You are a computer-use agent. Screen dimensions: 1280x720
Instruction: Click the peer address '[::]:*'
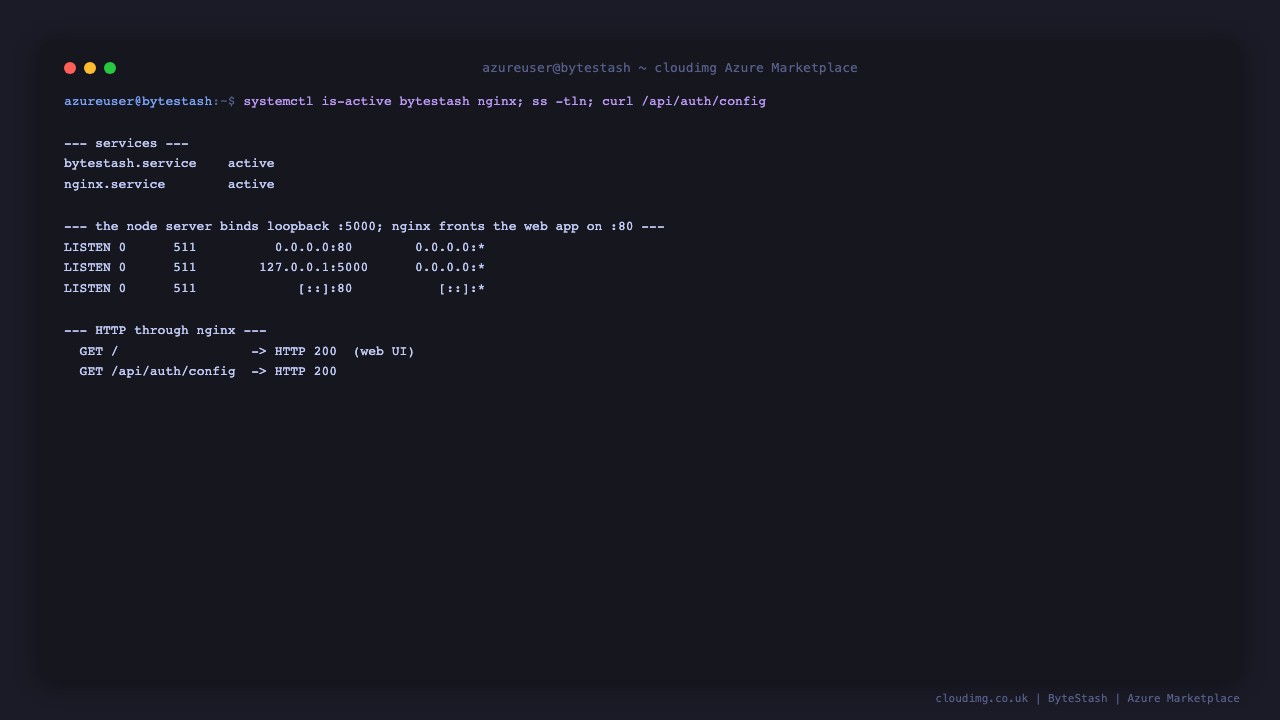[x=462, y=288]
